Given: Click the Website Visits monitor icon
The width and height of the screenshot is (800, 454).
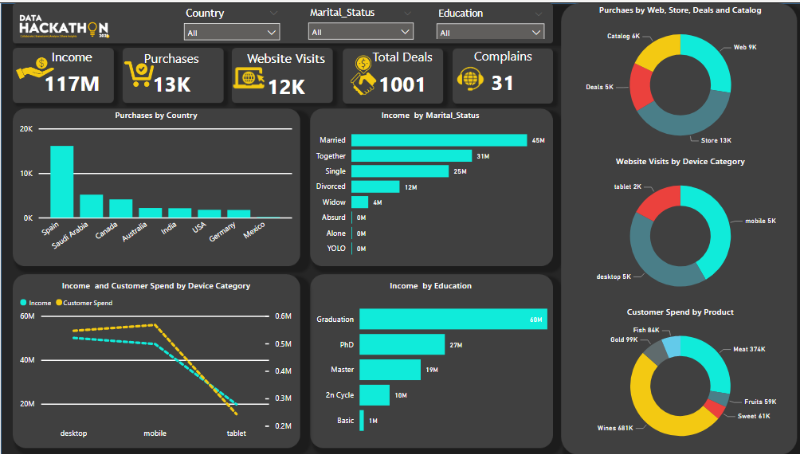Looking at the screenshot, I should coord(249,77).
